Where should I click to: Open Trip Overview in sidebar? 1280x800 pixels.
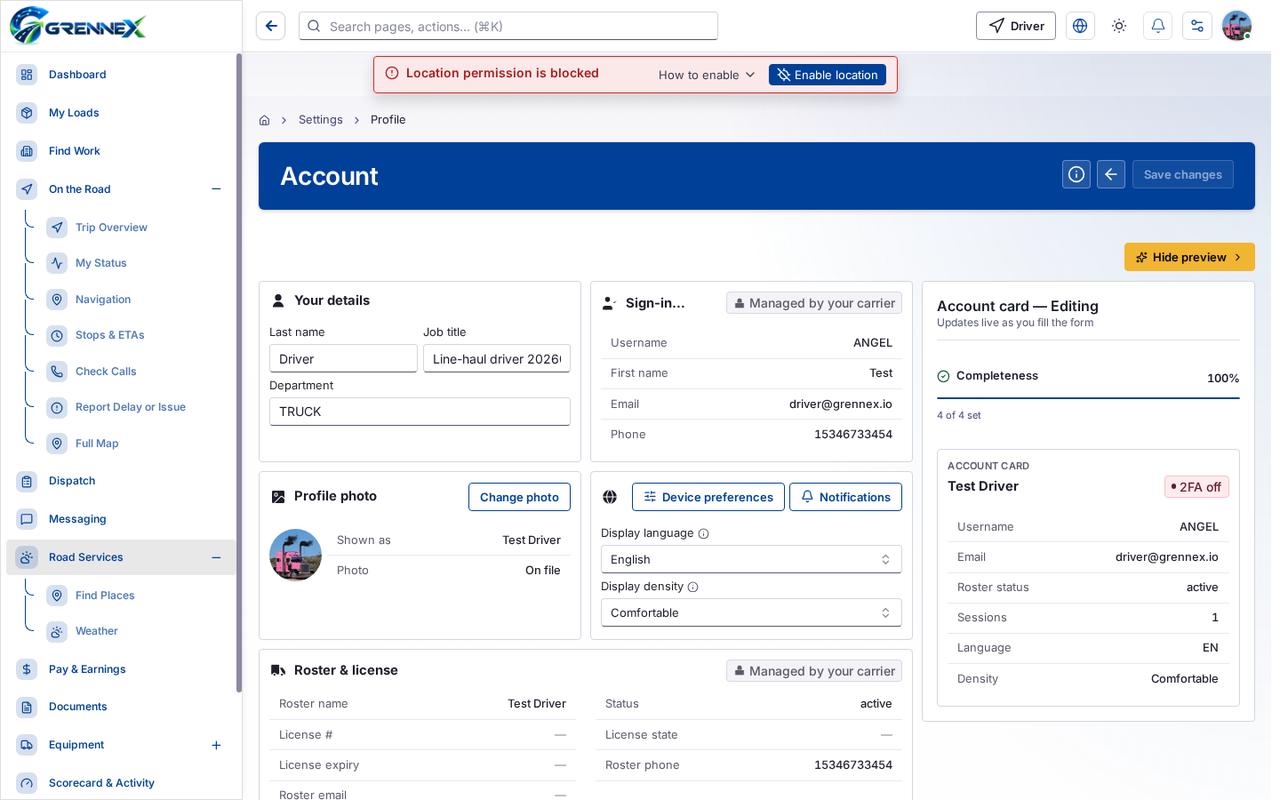coord(111,227)
